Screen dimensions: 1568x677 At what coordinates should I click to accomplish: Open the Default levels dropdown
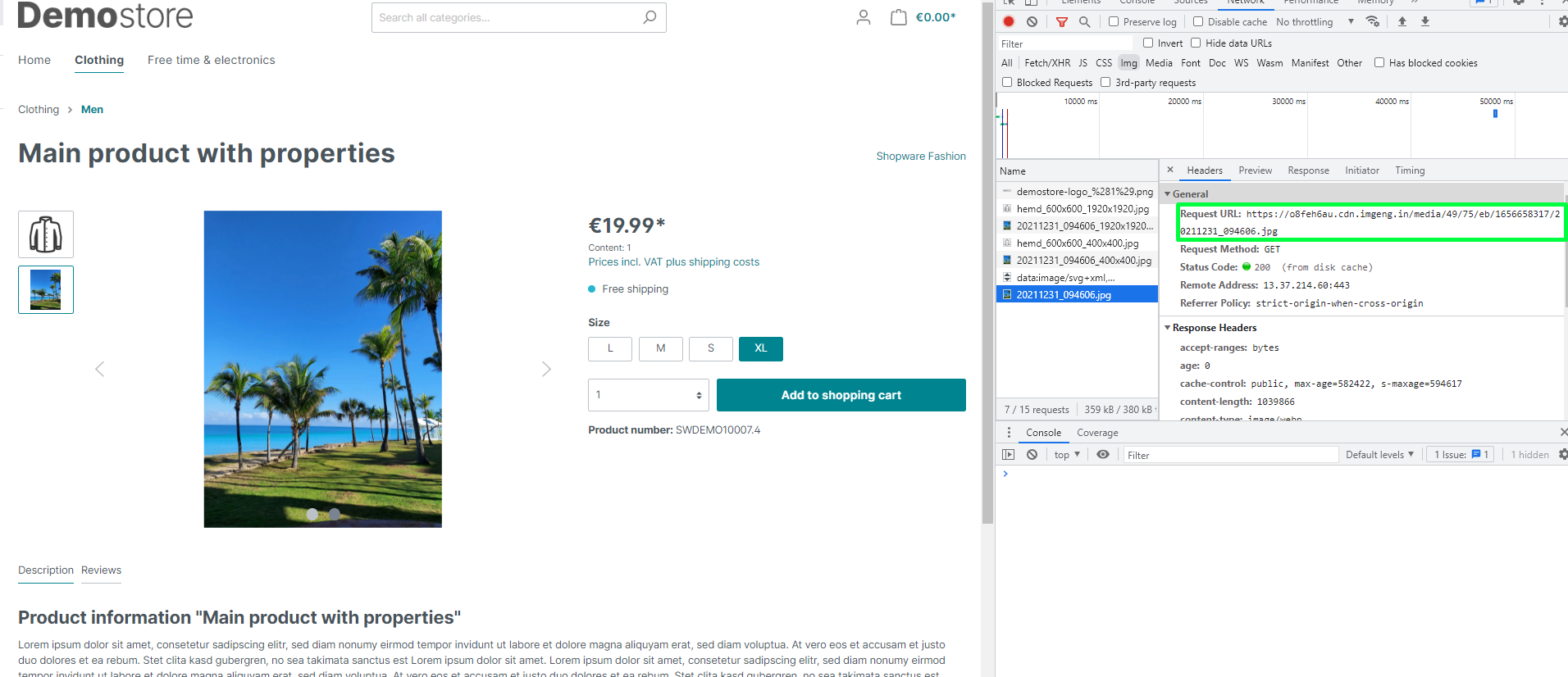1379,454
